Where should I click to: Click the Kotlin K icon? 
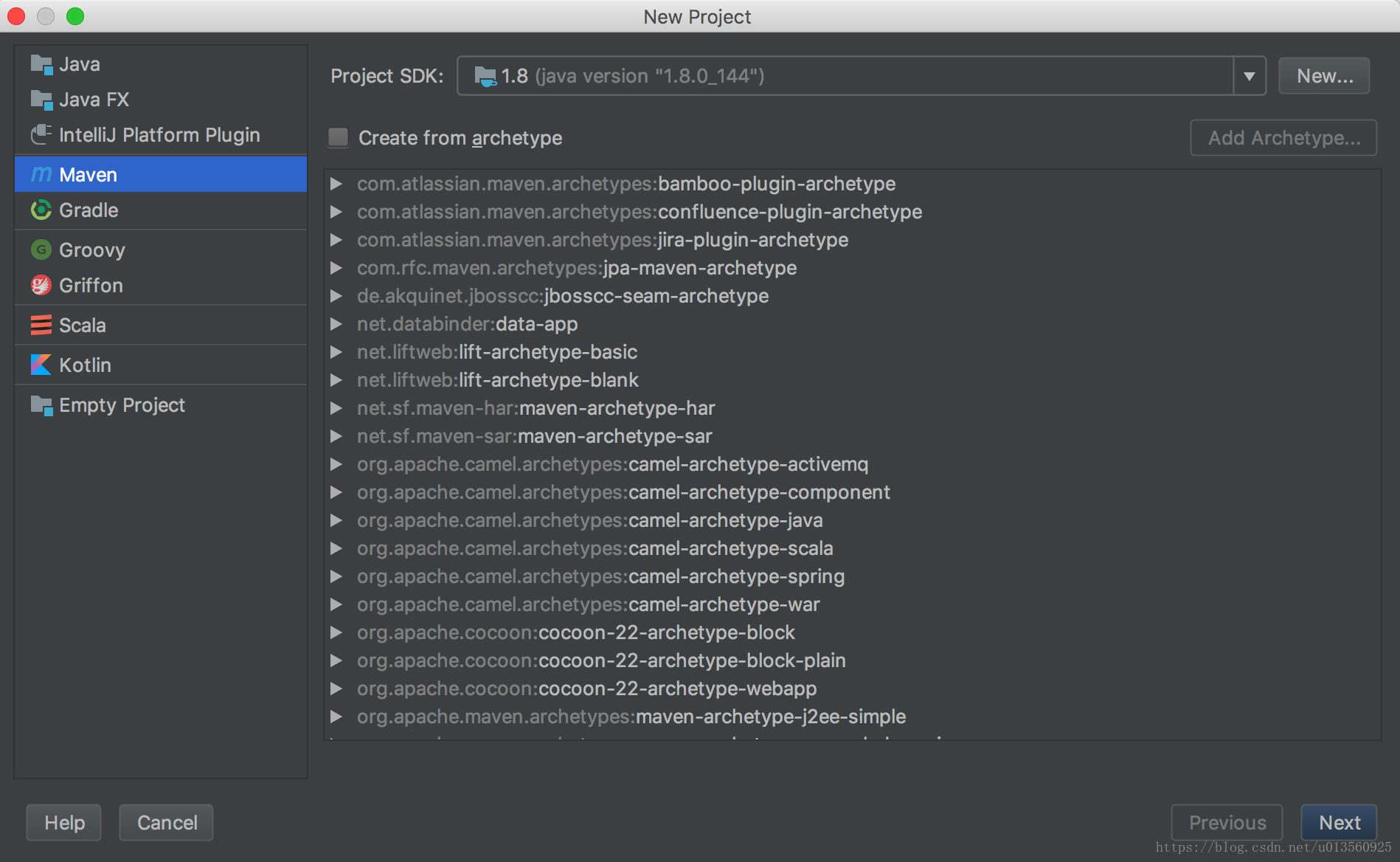click(41, 365)
